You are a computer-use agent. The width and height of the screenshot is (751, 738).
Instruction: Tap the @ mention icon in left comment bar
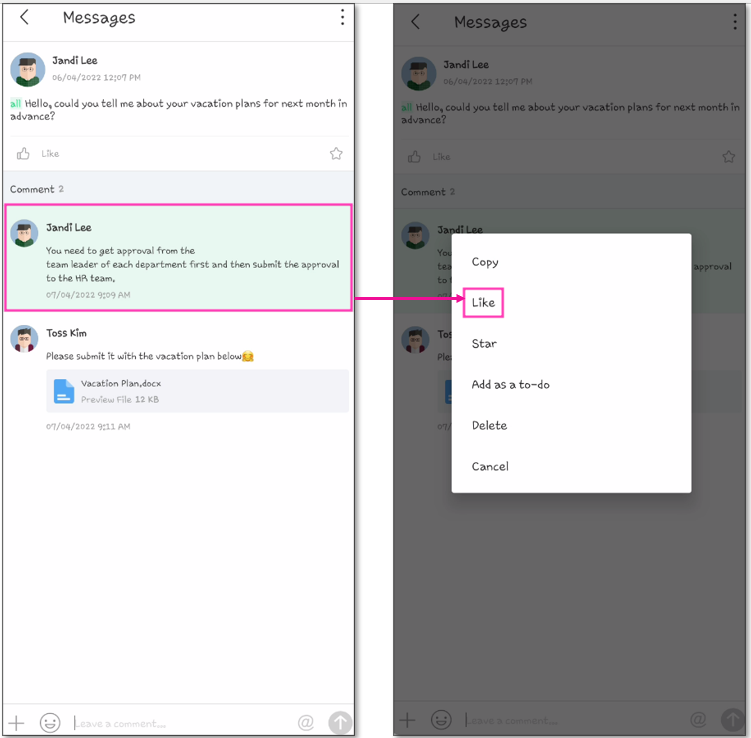306,722
